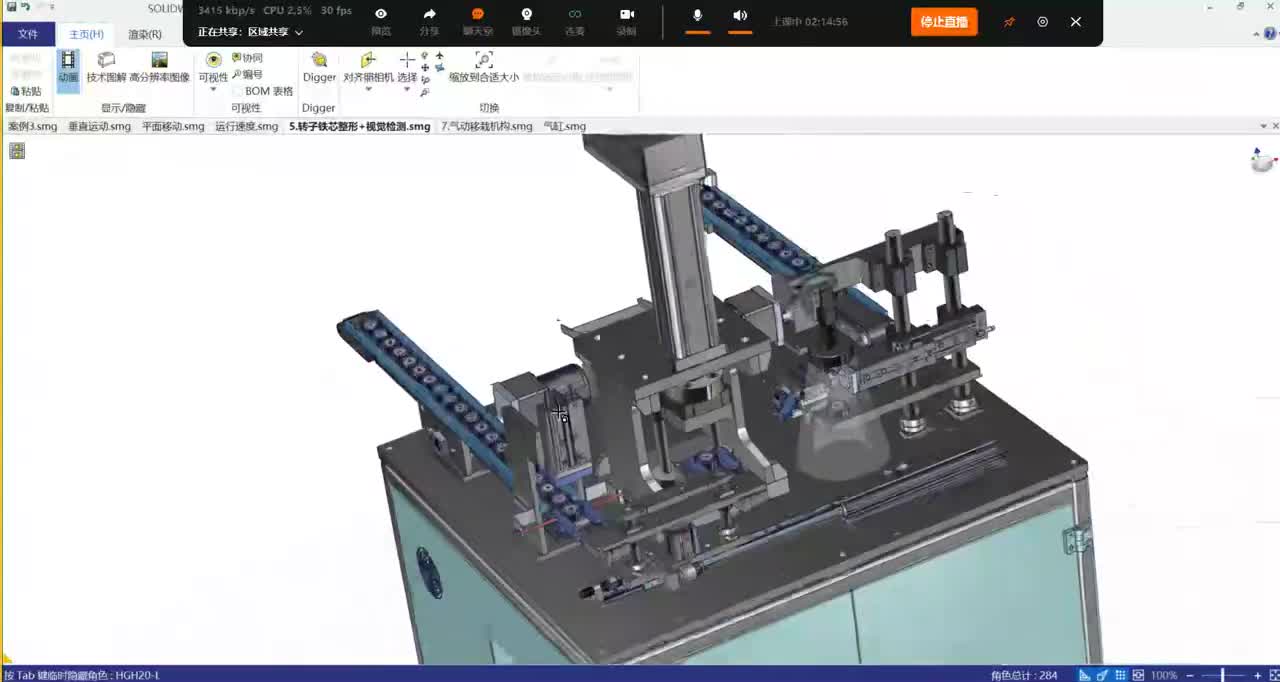Screen dimensions: 1280x682
Task: Open the 技术图解 technical illustration tool
Action: point(106,67)
